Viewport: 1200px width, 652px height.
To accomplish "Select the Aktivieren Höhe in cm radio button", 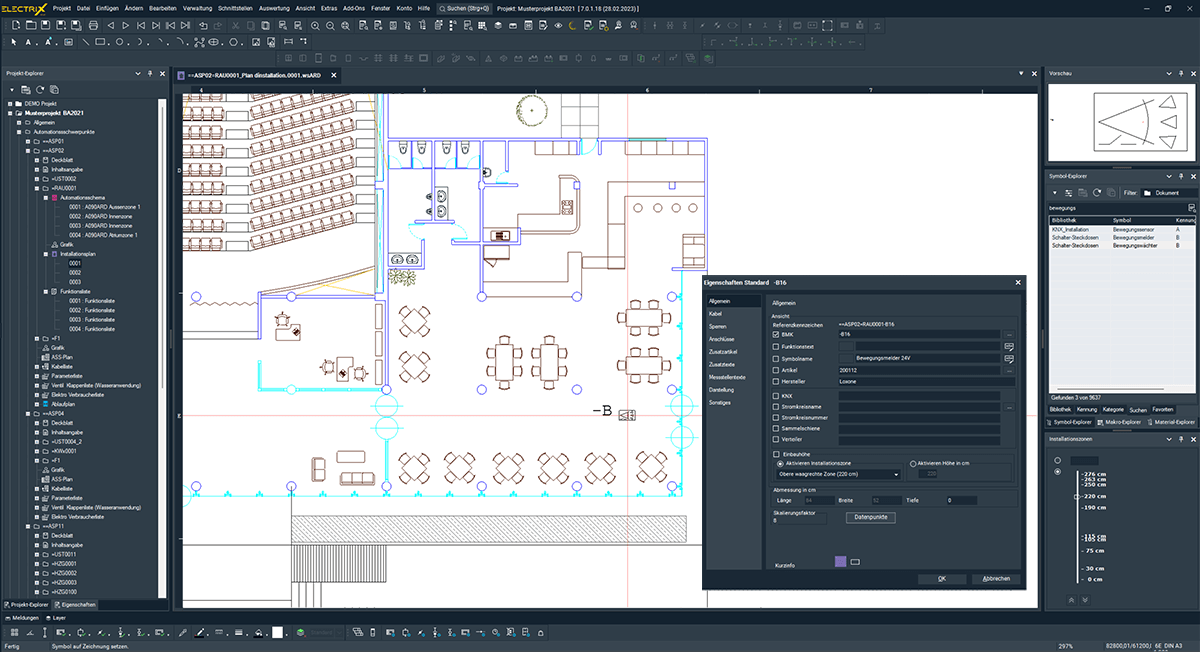I will point(912,463).
